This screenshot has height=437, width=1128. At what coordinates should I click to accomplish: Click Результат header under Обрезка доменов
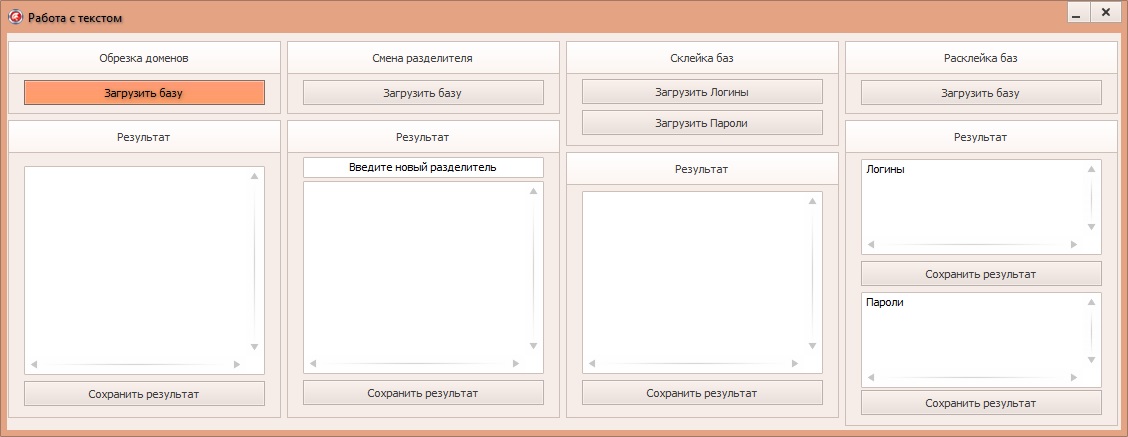tap(144, 136)
